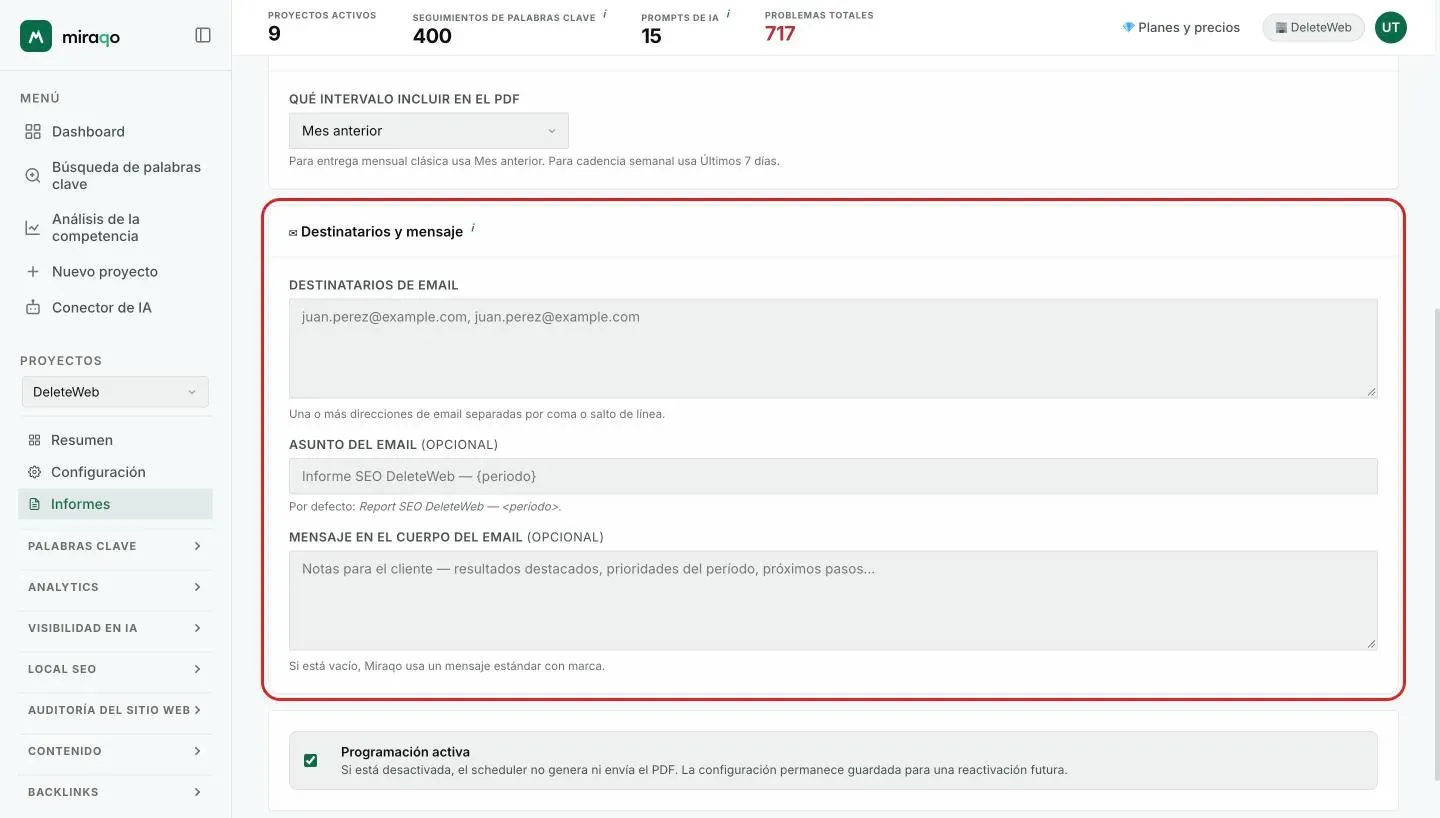Click the Seguimientos de palabras clave value 400

432,36
